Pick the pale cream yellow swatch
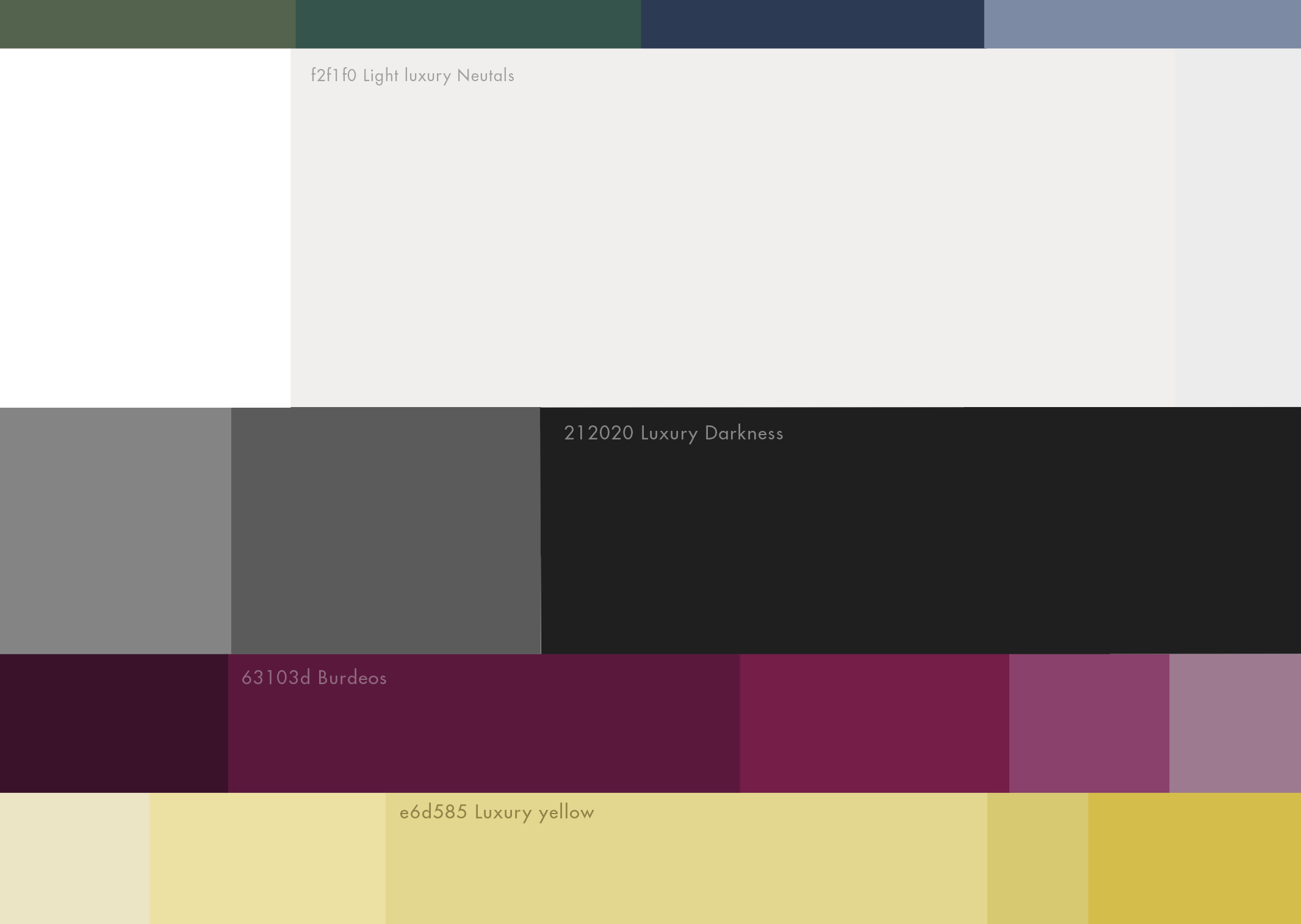The height and width of the screenshot is (924, 1301). 75,858
